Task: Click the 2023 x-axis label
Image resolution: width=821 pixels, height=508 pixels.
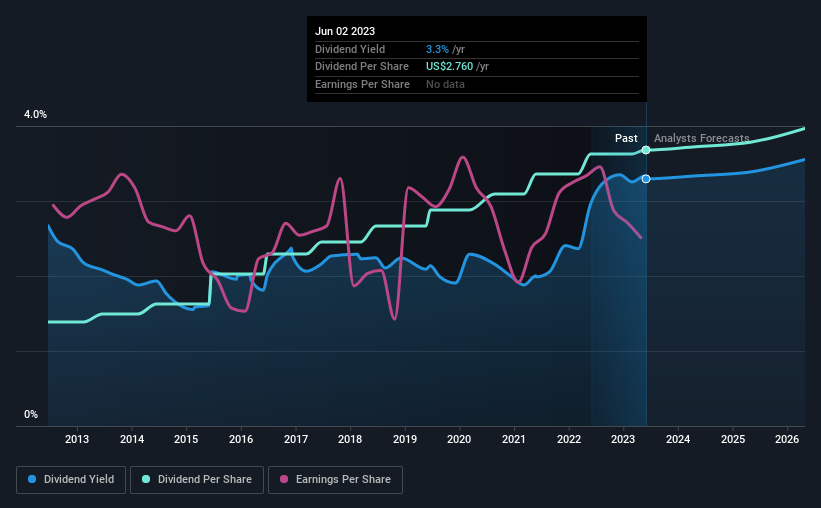Action: [623, 439]
